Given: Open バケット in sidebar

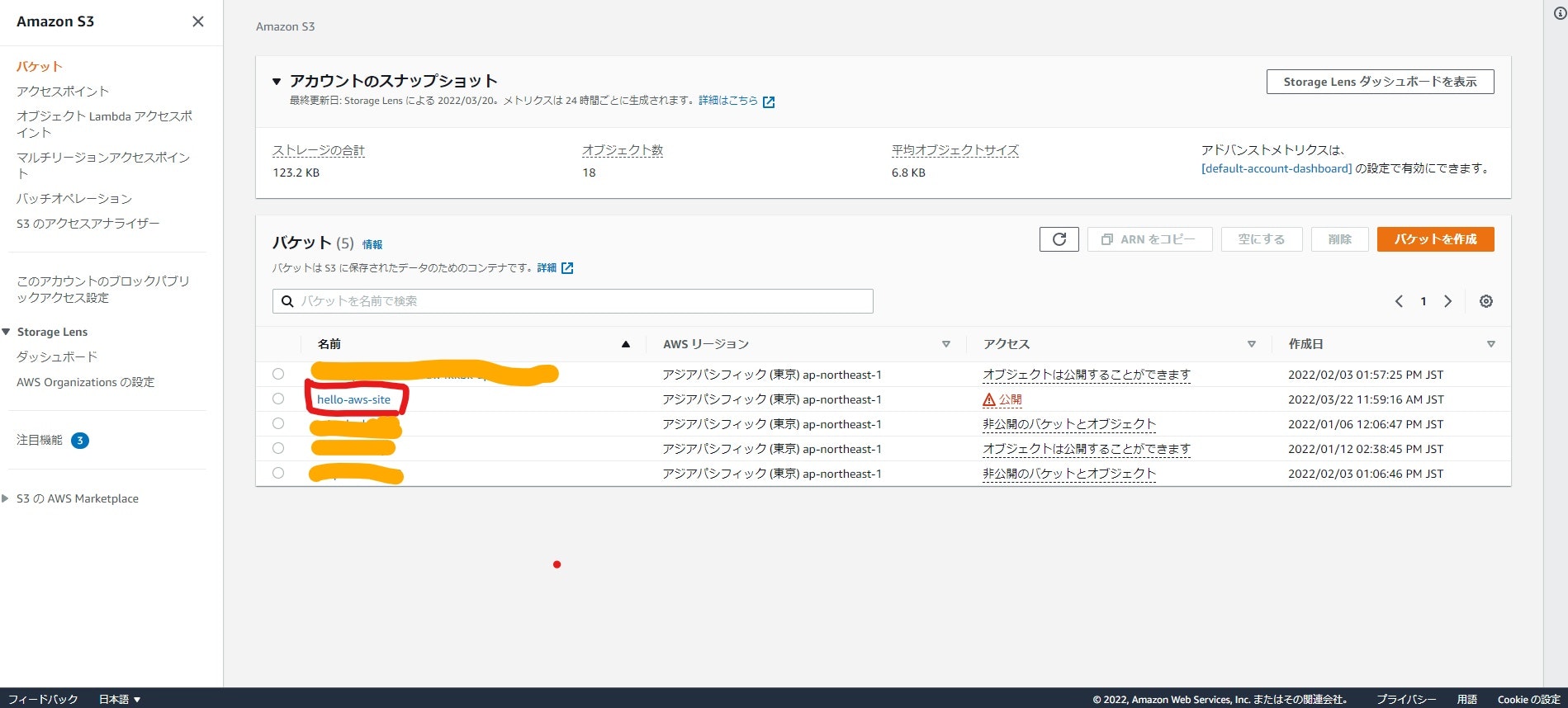Looking at the screenshot, I should [x=40, y=66].
